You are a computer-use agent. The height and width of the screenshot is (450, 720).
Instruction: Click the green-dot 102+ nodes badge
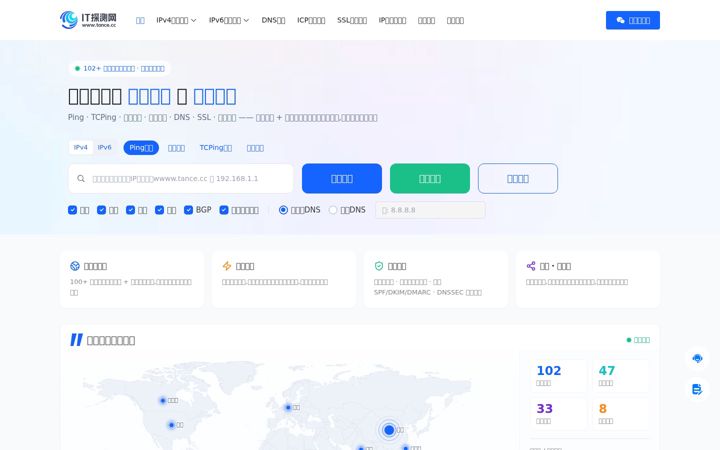[120, 68]
